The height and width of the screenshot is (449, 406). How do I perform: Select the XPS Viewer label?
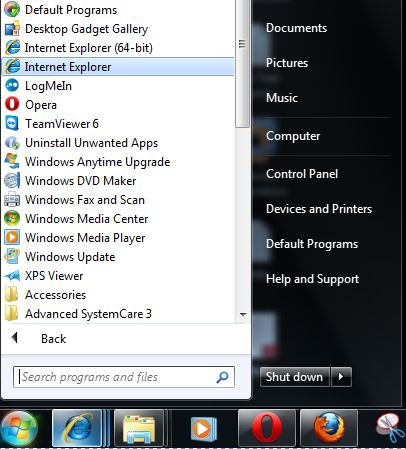54,276
